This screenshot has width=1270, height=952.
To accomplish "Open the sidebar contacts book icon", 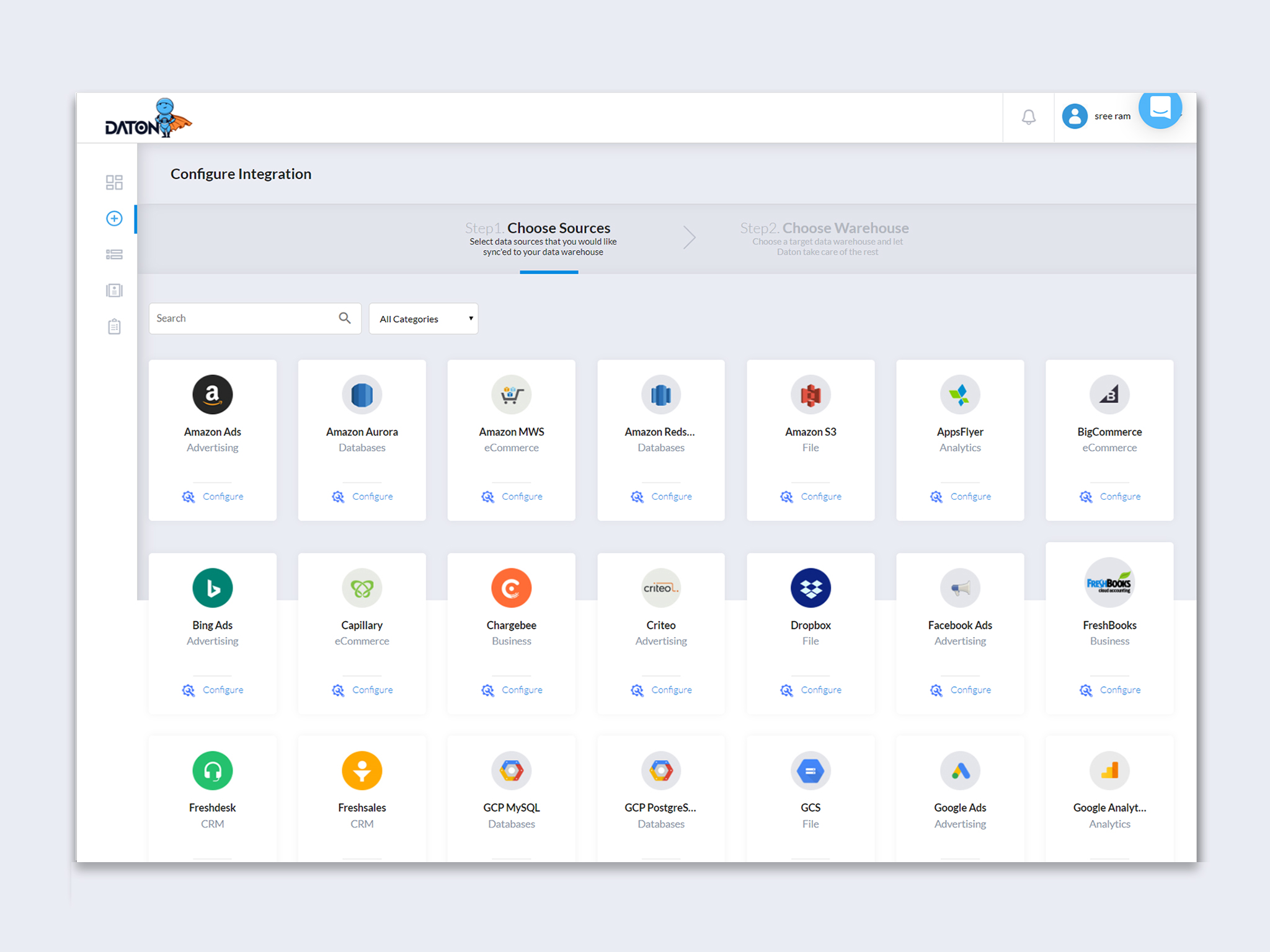I will (x=114, y=291).
